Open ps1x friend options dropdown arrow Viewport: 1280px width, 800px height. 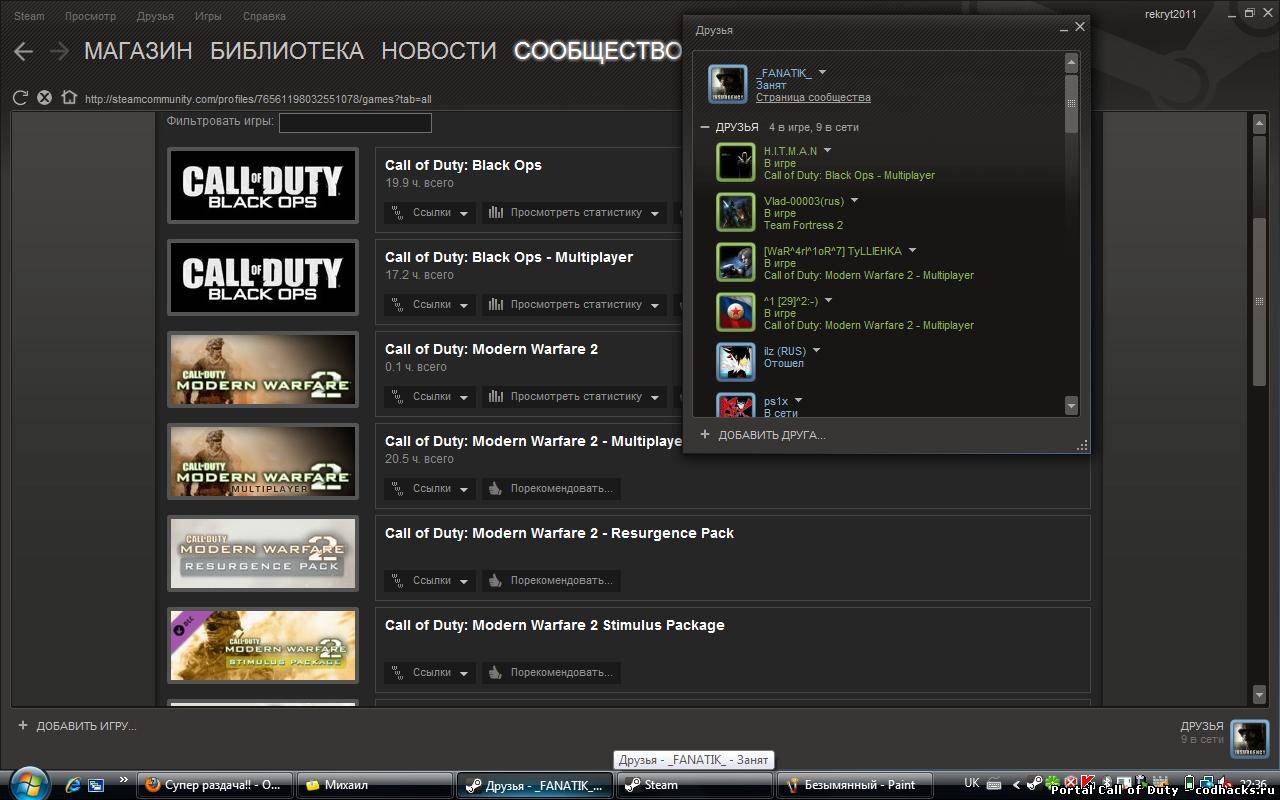(798, 401)
